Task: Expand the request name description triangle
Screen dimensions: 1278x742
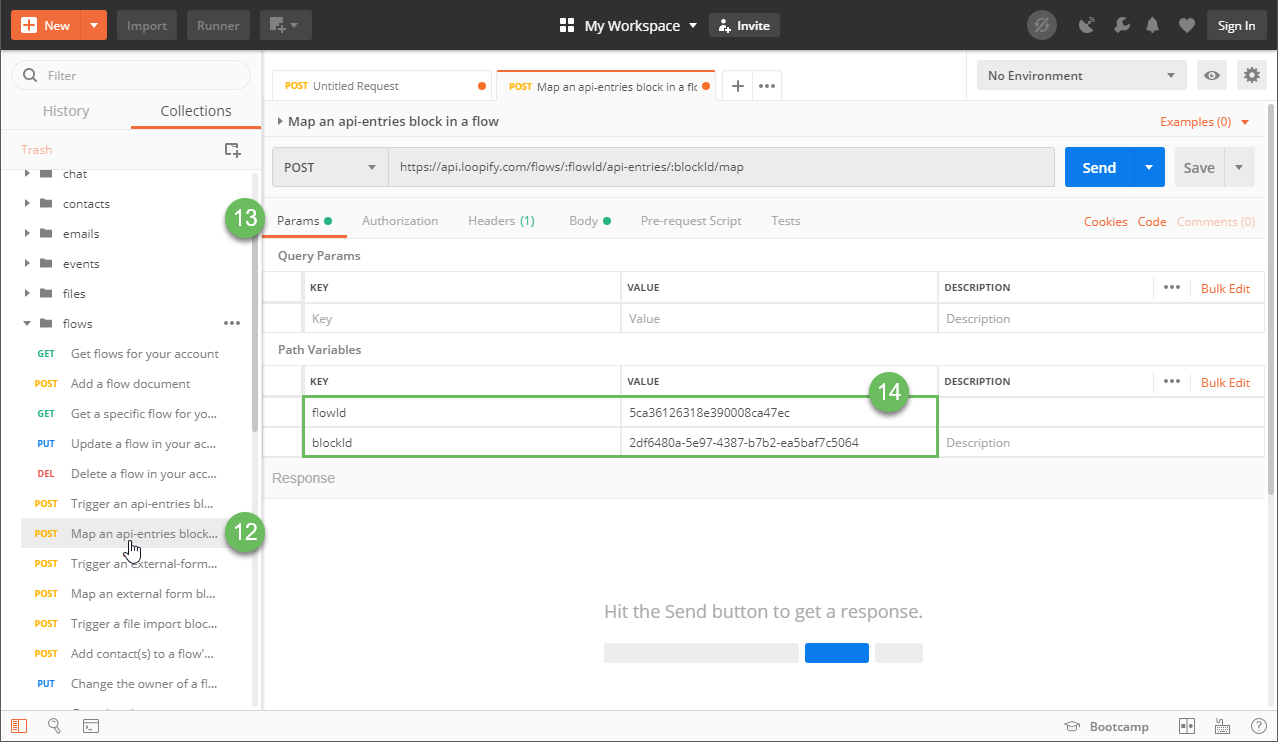Action: [x=280, y=121]
